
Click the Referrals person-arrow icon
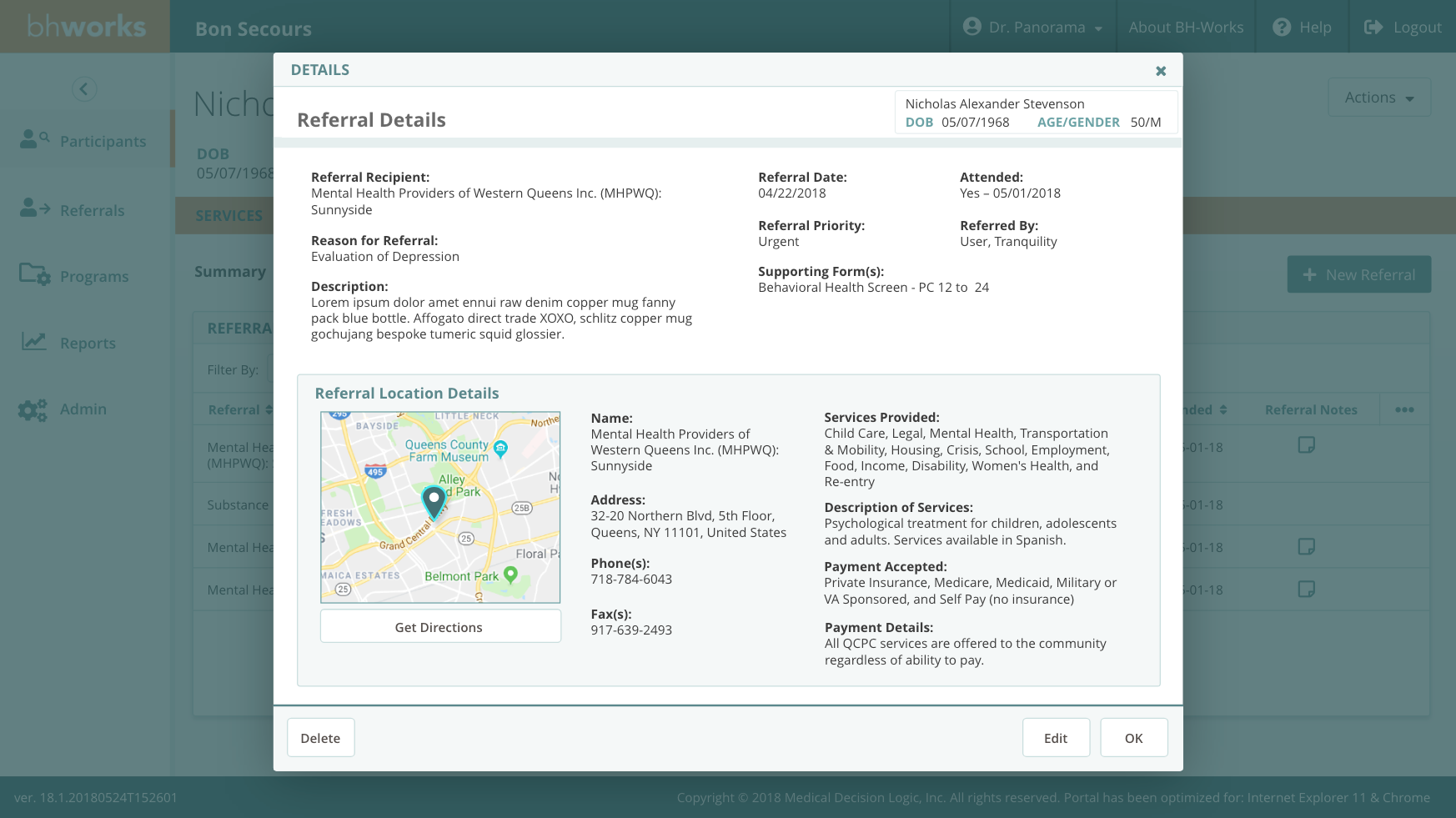point(34,208)
